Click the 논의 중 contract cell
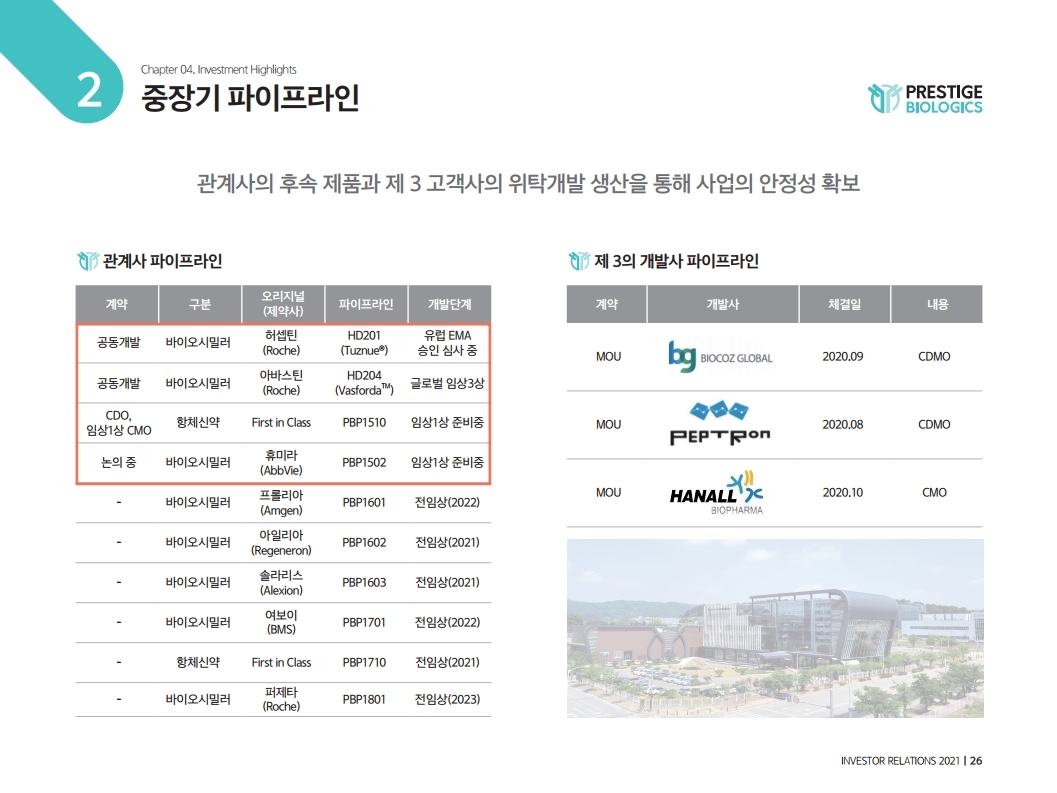Viewport: 1057px width, 793px height. (x=119, y=463)
